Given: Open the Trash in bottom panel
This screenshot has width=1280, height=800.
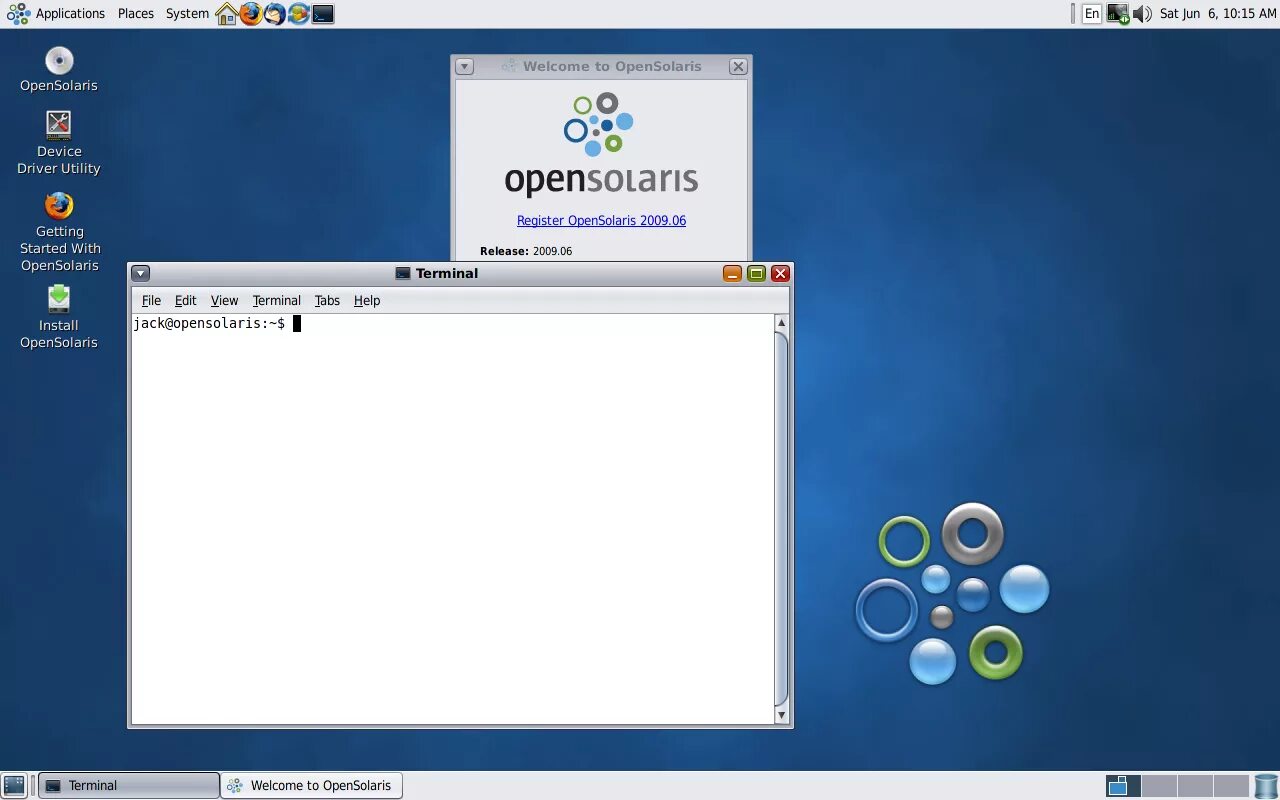Looking at the screenshot, I should click(1266, 785).
